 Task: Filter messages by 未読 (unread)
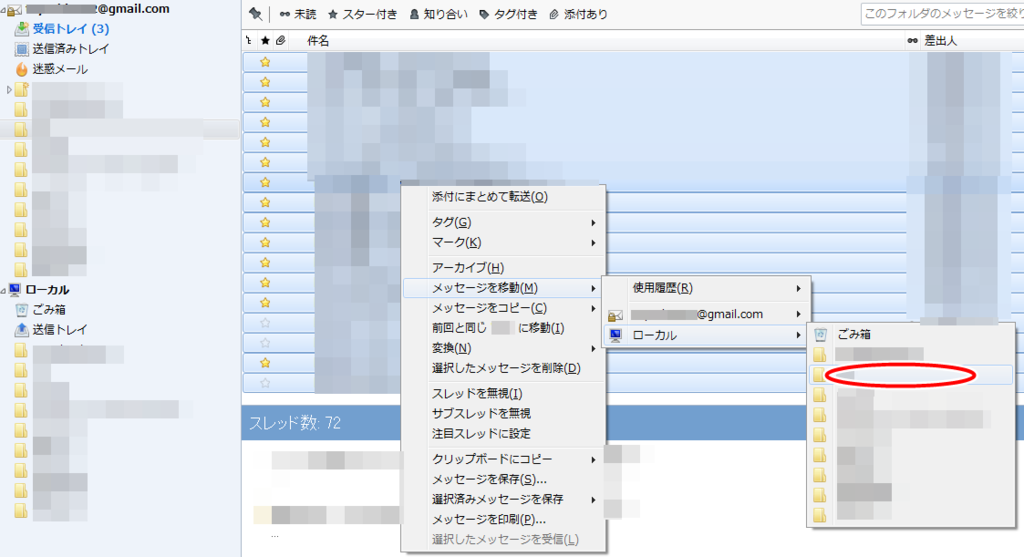click(298, 14)
